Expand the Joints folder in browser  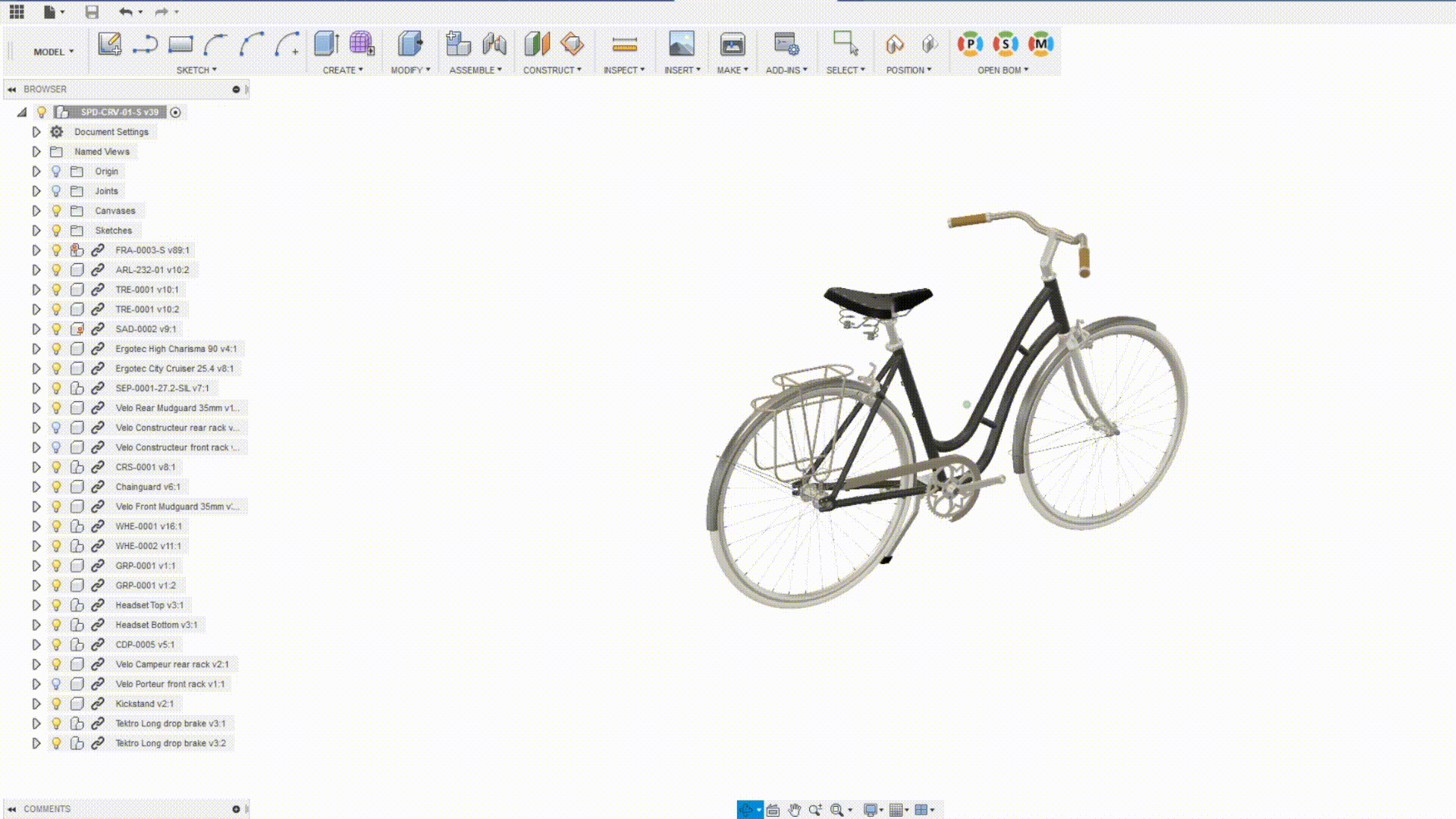(x=35, y=190)
